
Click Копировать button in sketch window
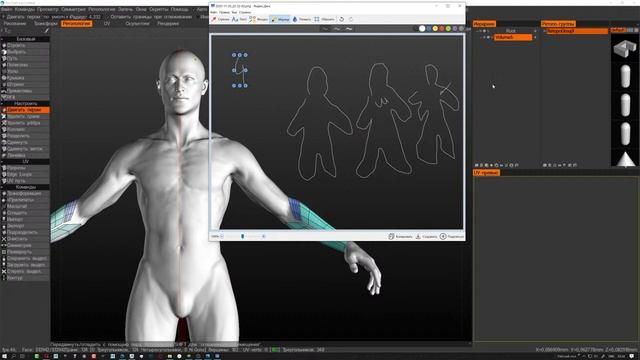[400, 236]
